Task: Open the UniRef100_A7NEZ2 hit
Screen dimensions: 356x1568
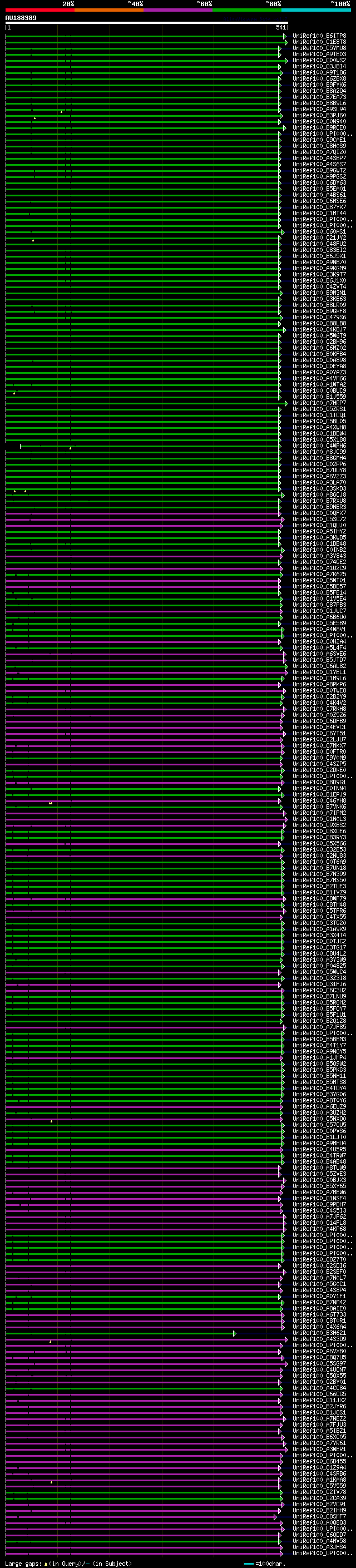Action: pyautogui.click(x=319, y=1418)
